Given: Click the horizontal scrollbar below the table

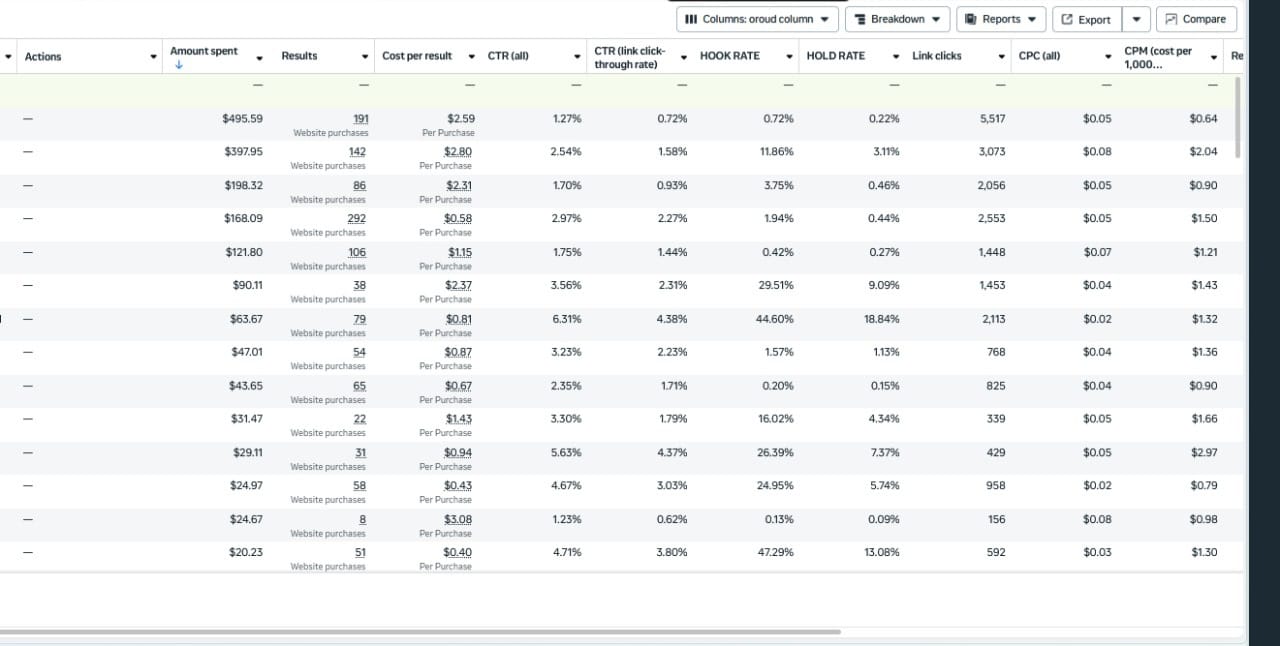Looking at the screenshot, I should [x=420, y=632].
